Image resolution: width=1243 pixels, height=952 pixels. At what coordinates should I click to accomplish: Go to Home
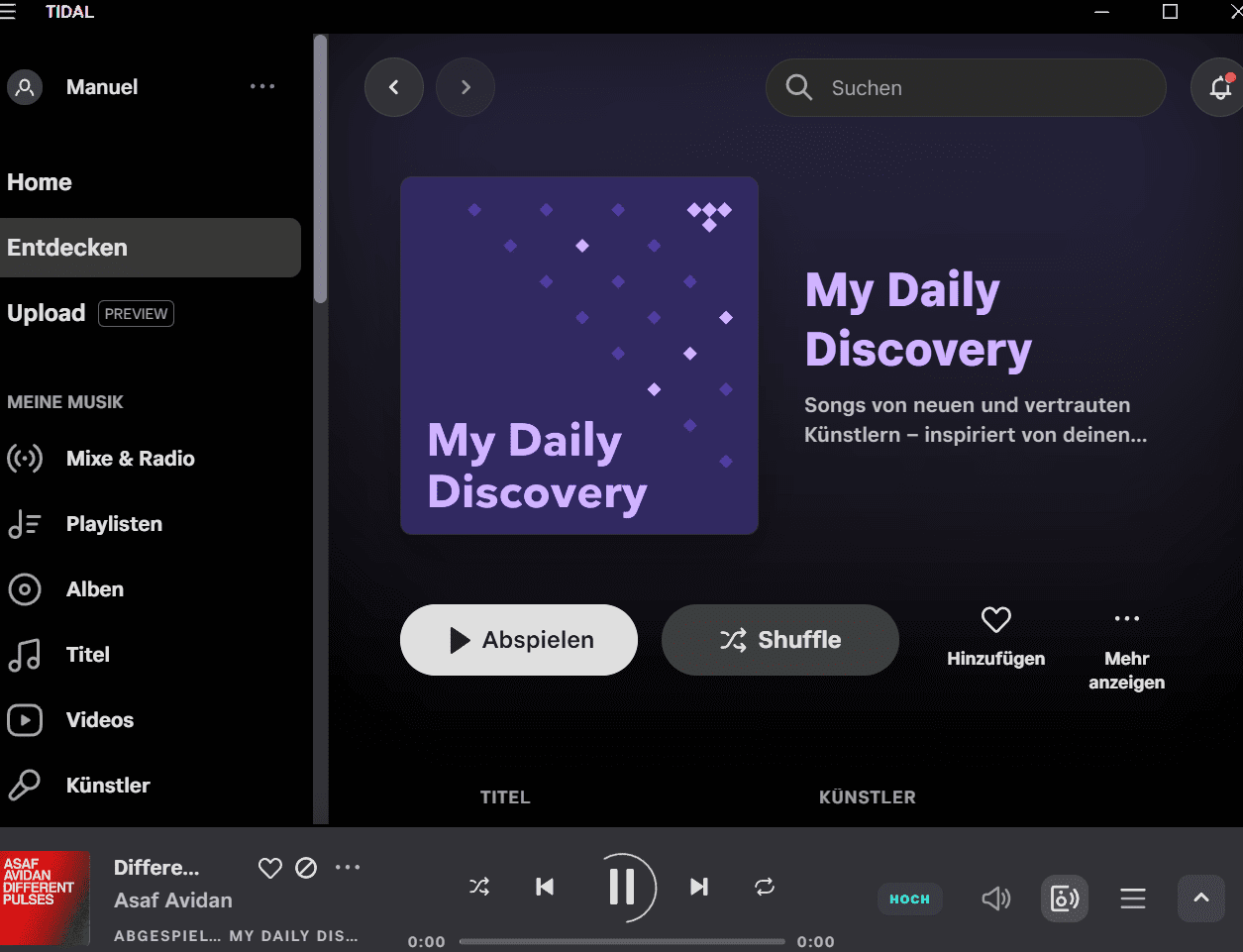click(x=40, y=182)
